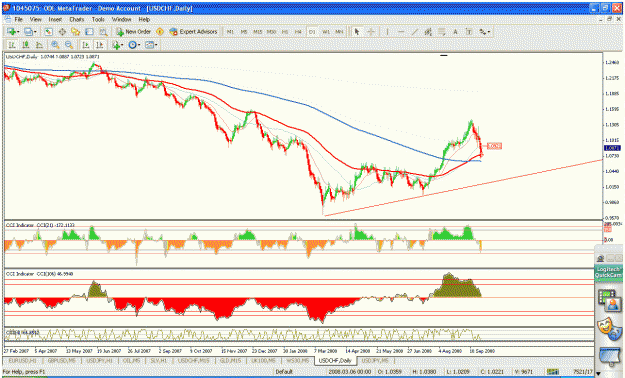Select the H1 timeframe
The height and width of the screenshot is (378, 625).
(285, 32)
